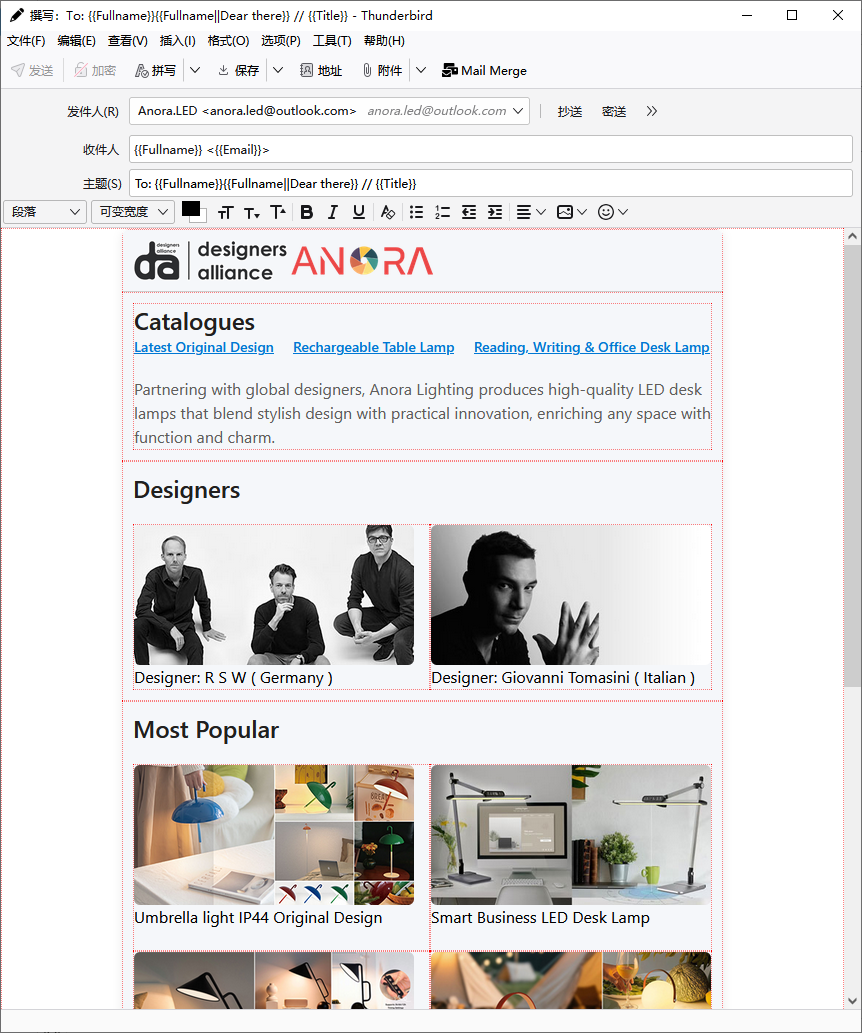
Task: Remove text styling icon
Action: click(388, 212)
